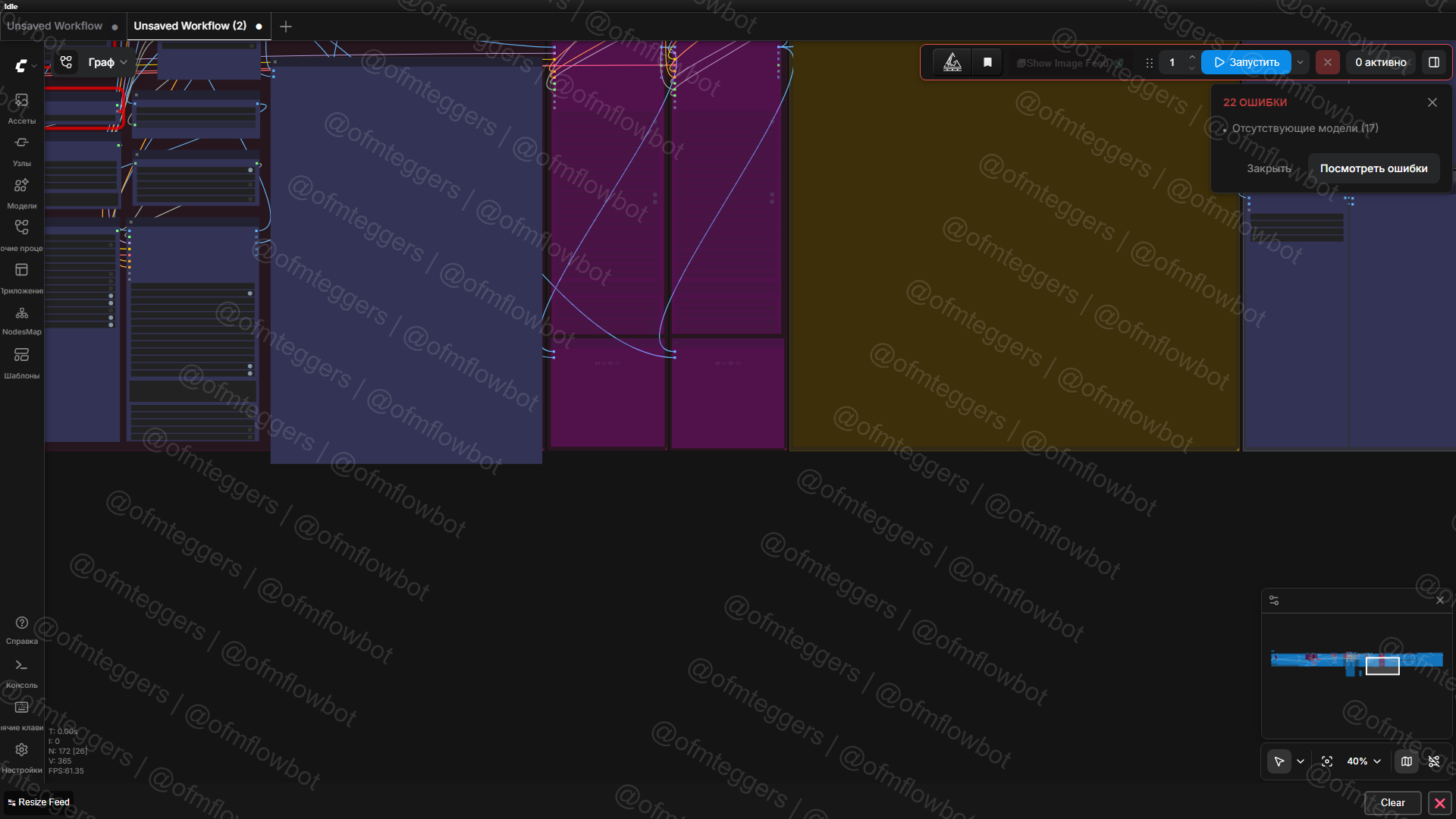
Task: Toggle the minimap map button
Action: click(x=1407, y=761)
